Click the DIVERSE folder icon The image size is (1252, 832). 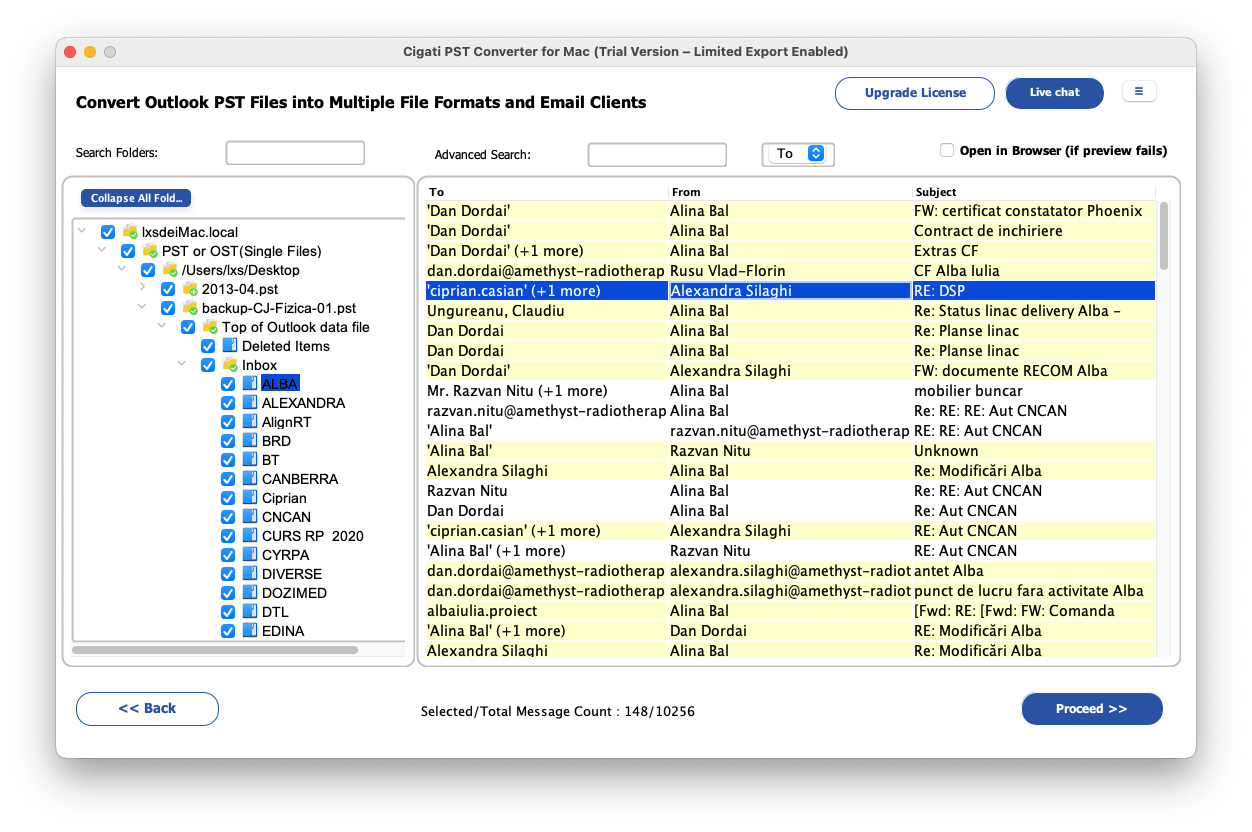tap(250, 574)
